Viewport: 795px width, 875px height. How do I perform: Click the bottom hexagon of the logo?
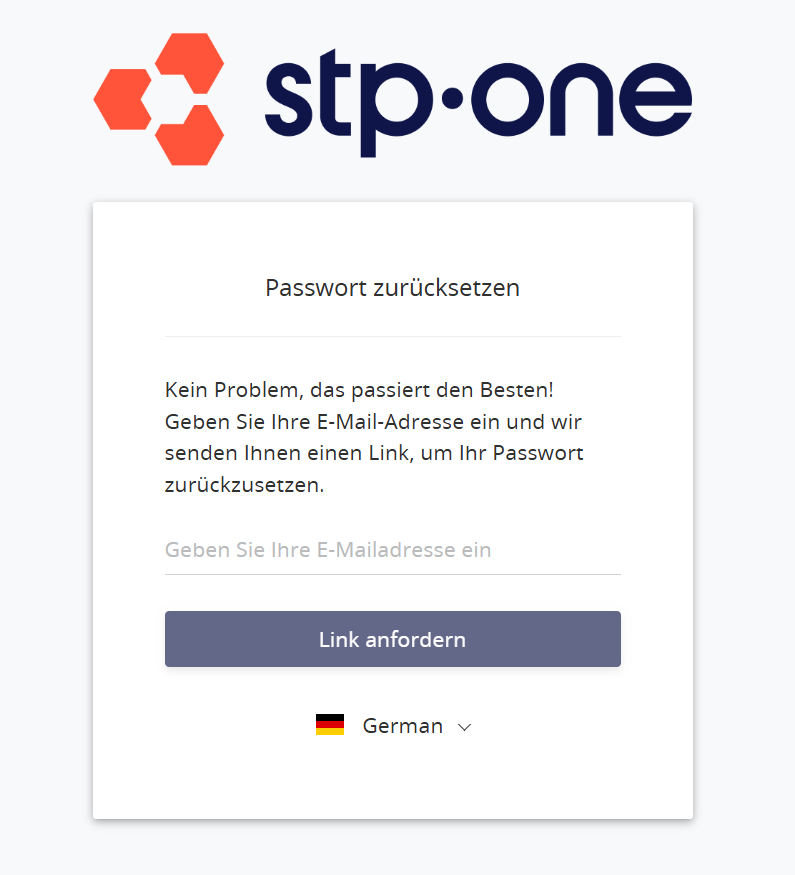(x=190, y=136)
